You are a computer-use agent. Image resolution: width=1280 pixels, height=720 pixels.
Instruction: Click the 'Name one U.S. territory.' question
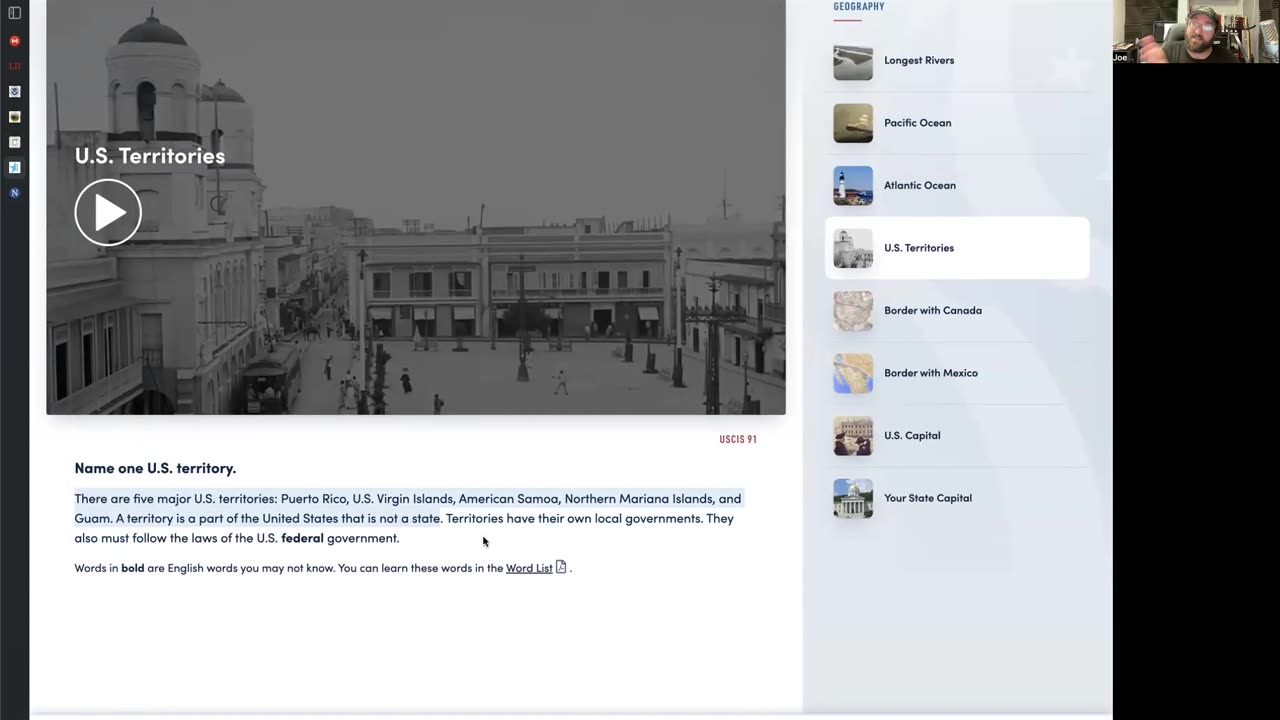pos(155,468)
